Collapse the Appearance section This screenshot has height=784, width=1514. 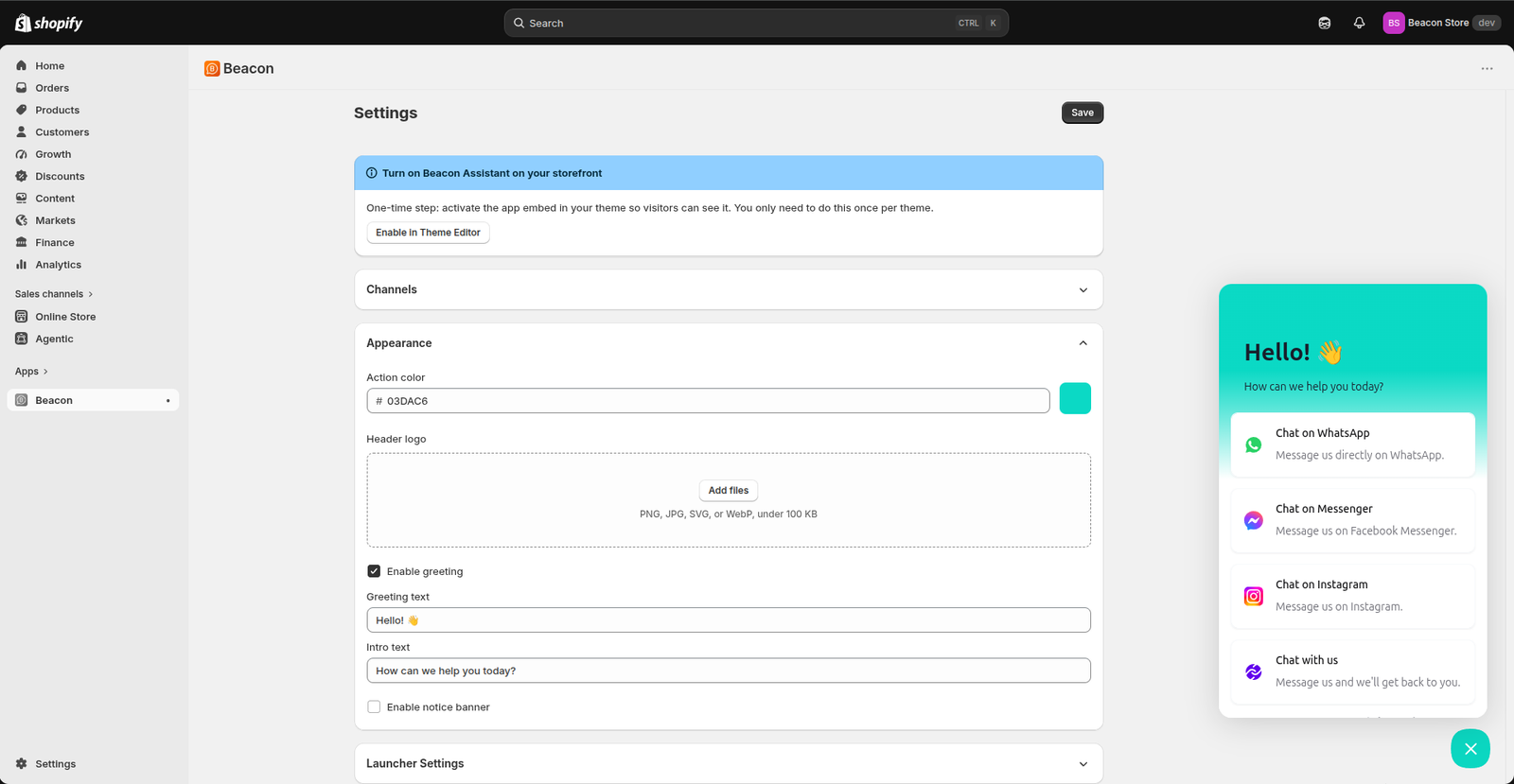[x=1083, y=343]
